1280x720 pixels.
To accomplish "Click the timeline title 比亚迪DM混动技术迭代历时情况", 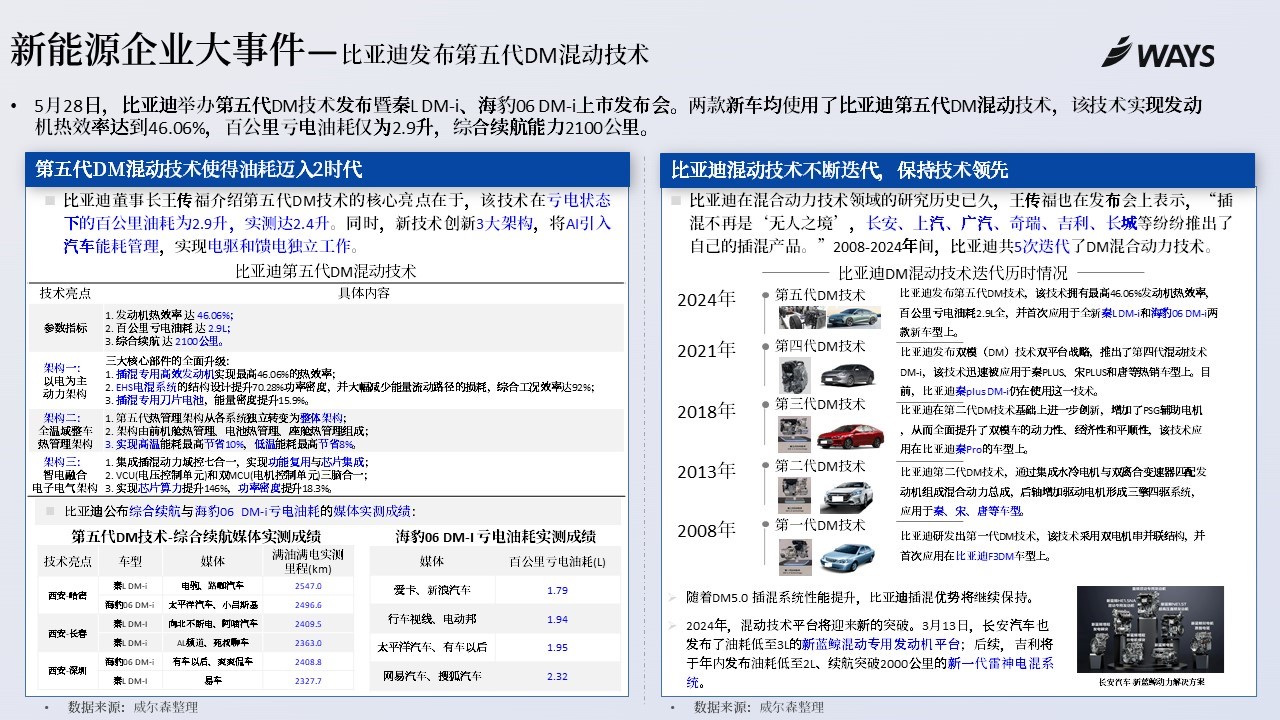I will click(x=952, y=271).
